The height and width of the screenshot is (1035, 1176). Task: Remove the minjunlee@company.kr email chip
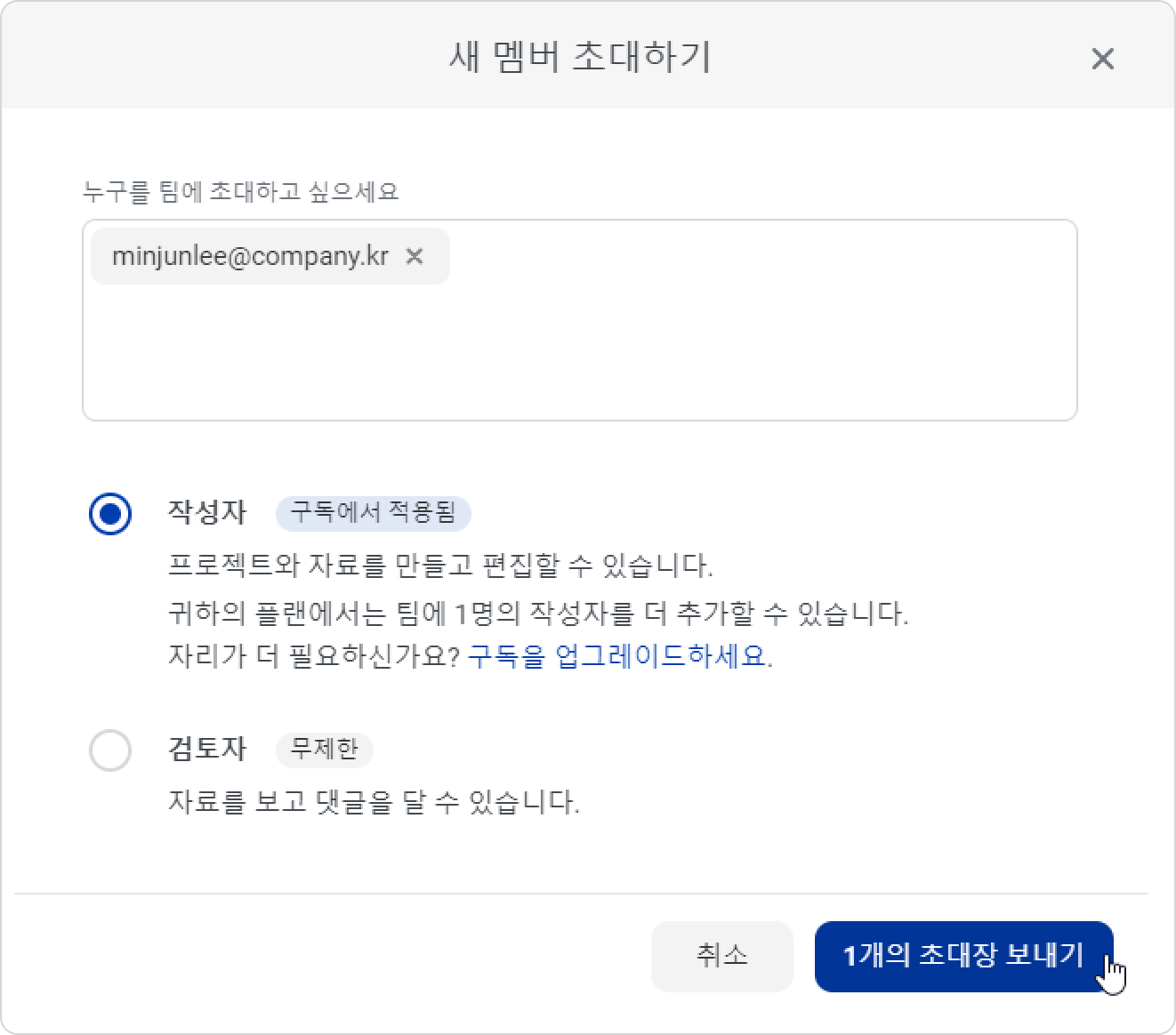[x=414, y=256]
